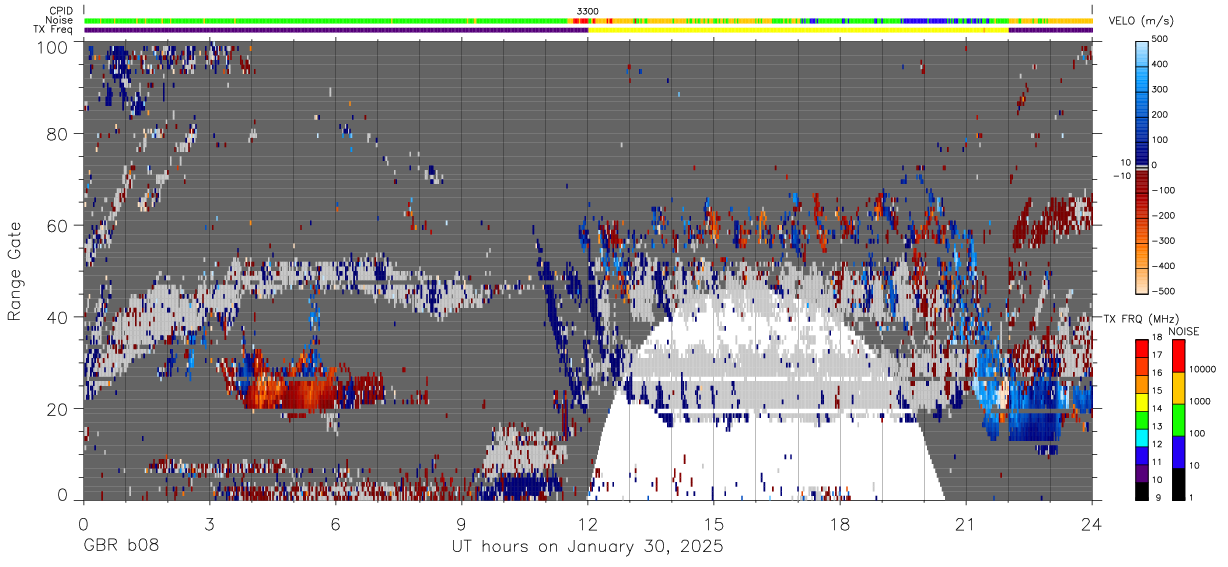Click the orange swatch in NOISE legend
Image resolution: width=1228 pixels, height=567 pixels.
pyautogui.click(x=1180, y=387)
